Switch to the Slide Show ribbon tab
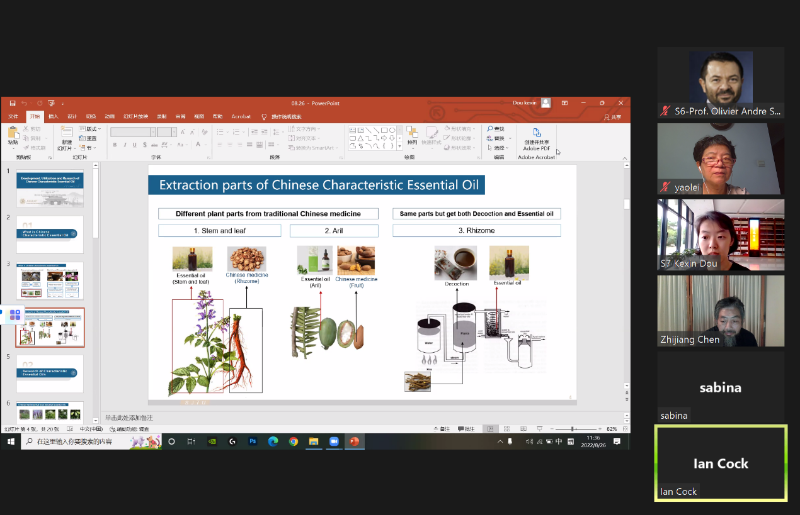The width and height of the screenshot is (800, 515). [x=135, y=117]
